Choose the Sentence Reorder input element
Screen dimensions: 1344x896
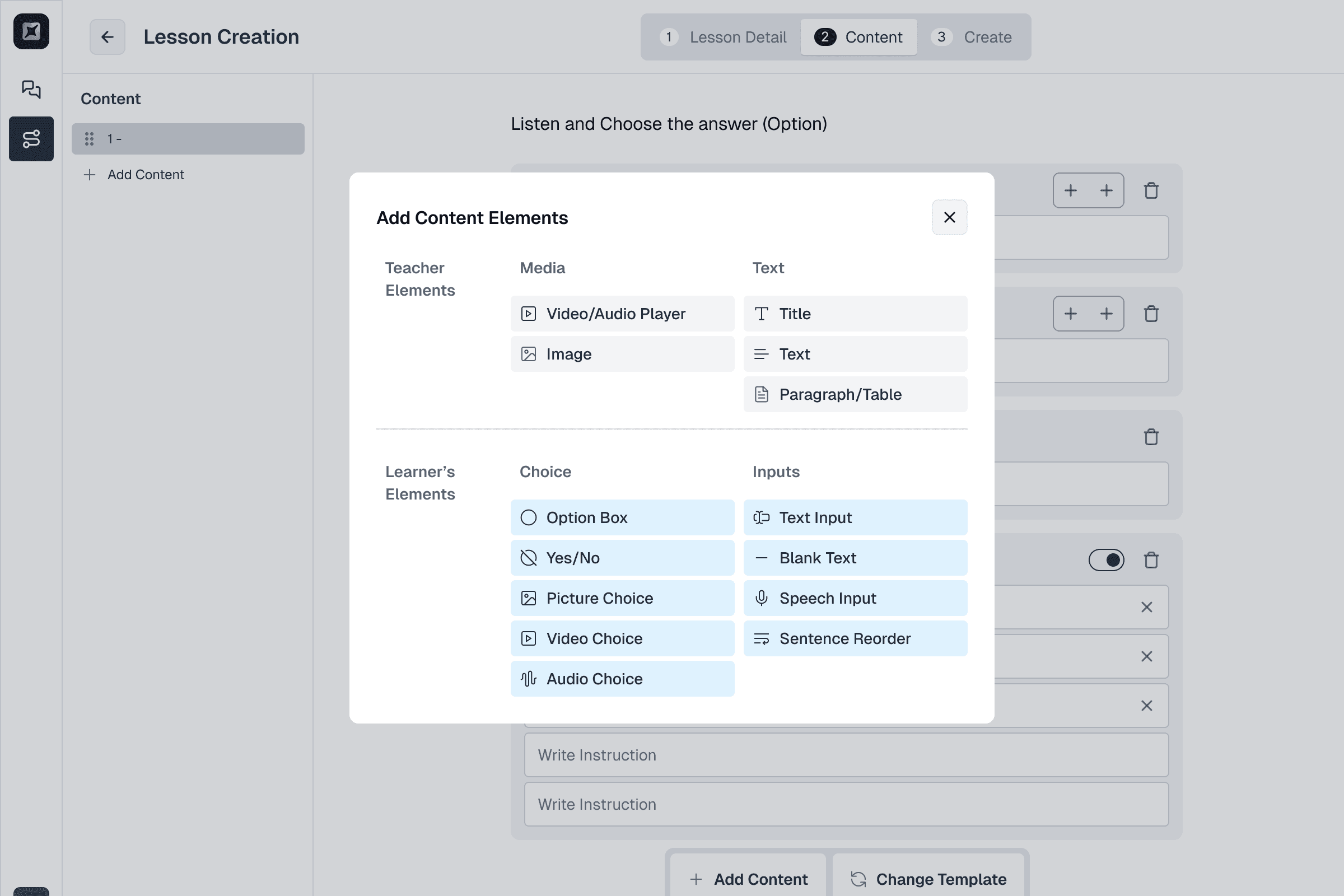coord(855,638)
